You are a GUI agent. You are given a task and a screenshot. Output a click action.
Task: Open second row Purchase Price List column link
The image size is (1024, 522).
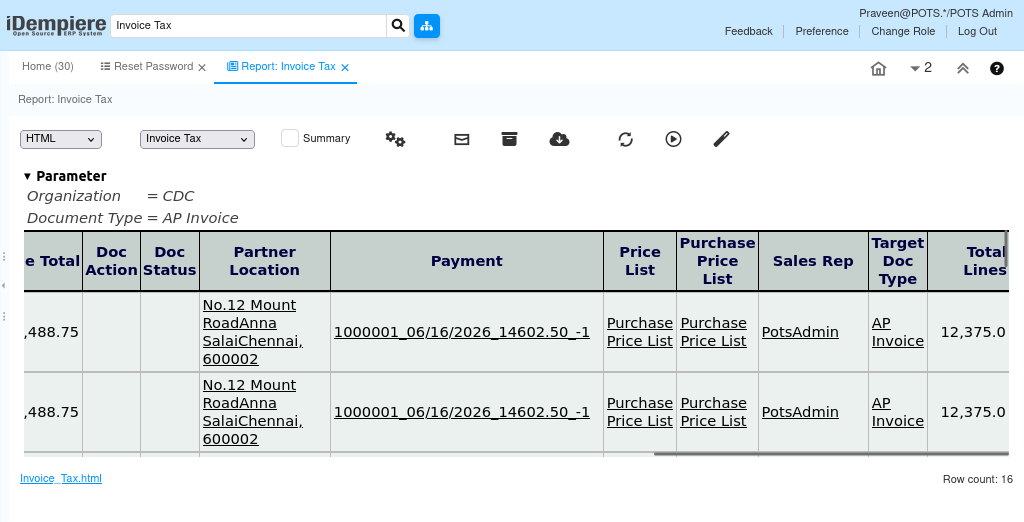[713, 412]
